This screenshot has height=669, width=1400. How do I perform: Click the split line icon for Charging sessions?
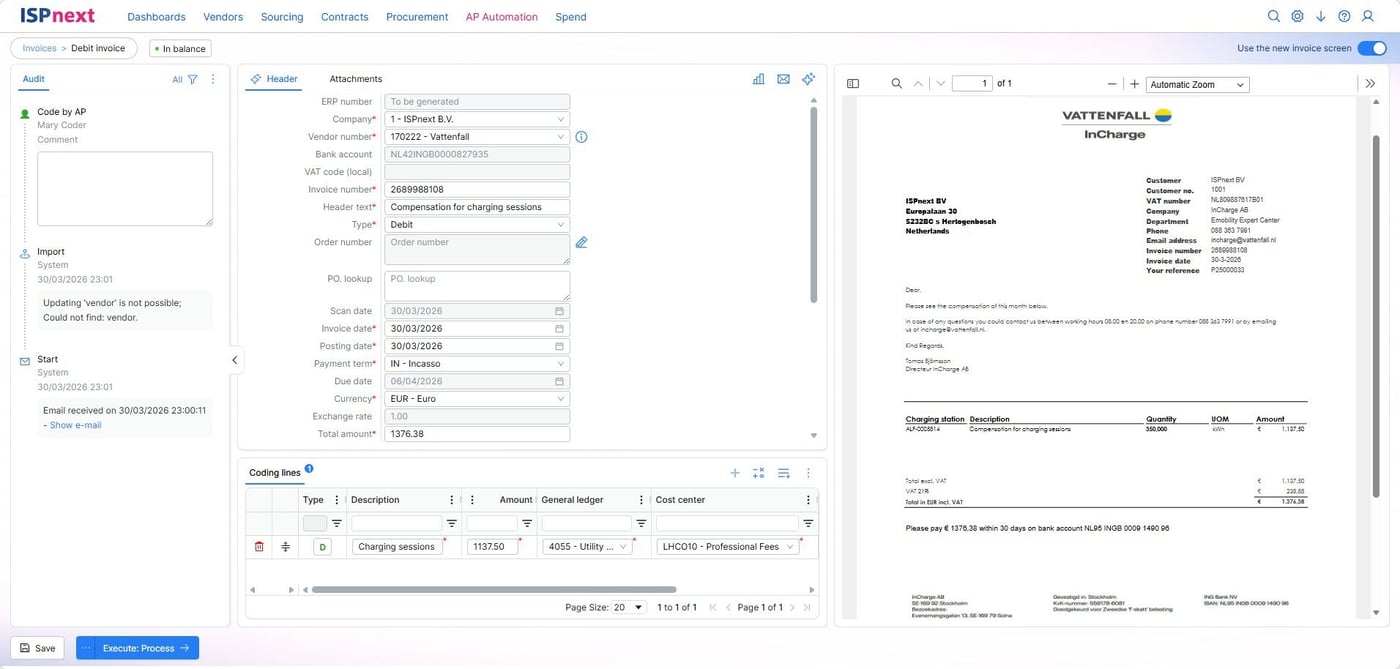285,547
